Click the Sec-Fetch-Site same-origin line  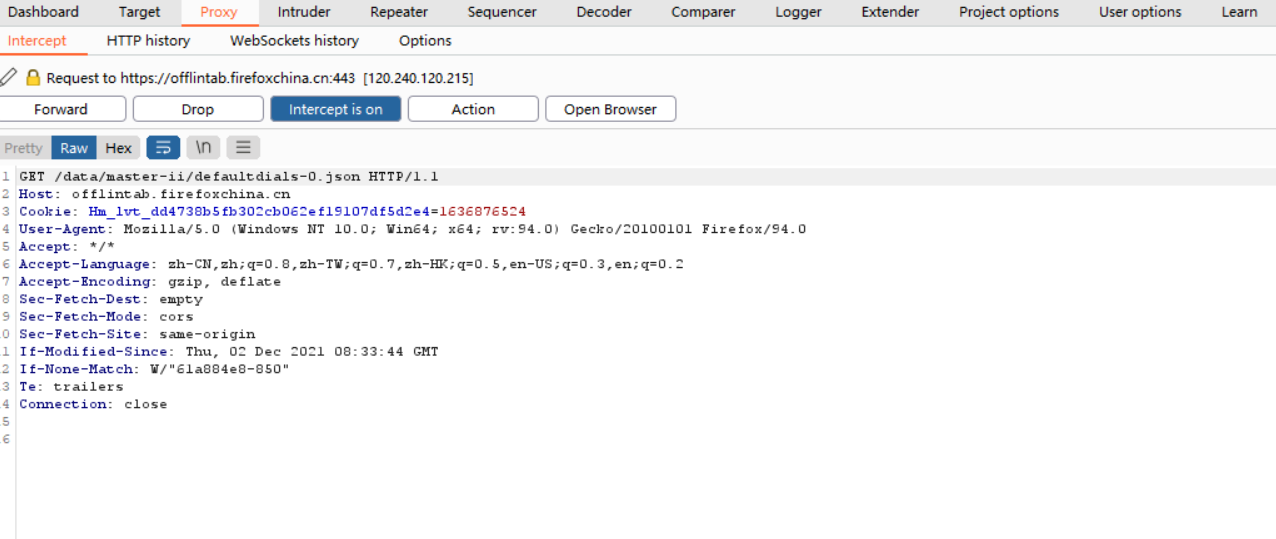[x=137, y=334]
